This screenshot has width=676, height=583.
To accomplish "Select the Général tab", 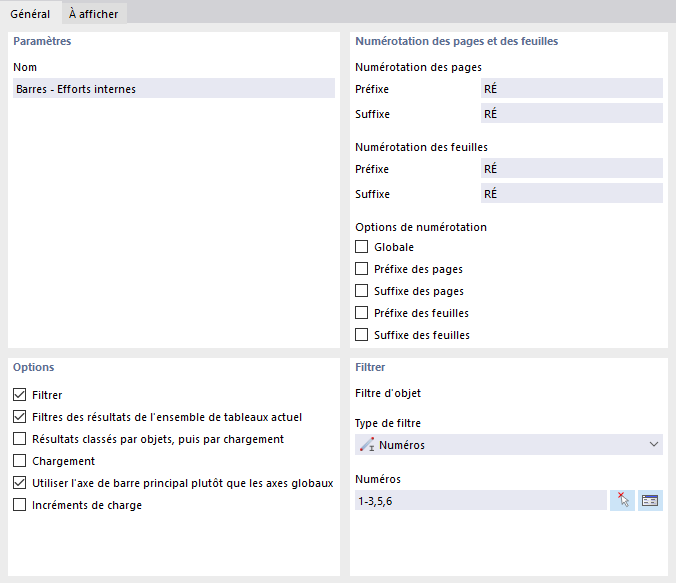I will point(30,14).
